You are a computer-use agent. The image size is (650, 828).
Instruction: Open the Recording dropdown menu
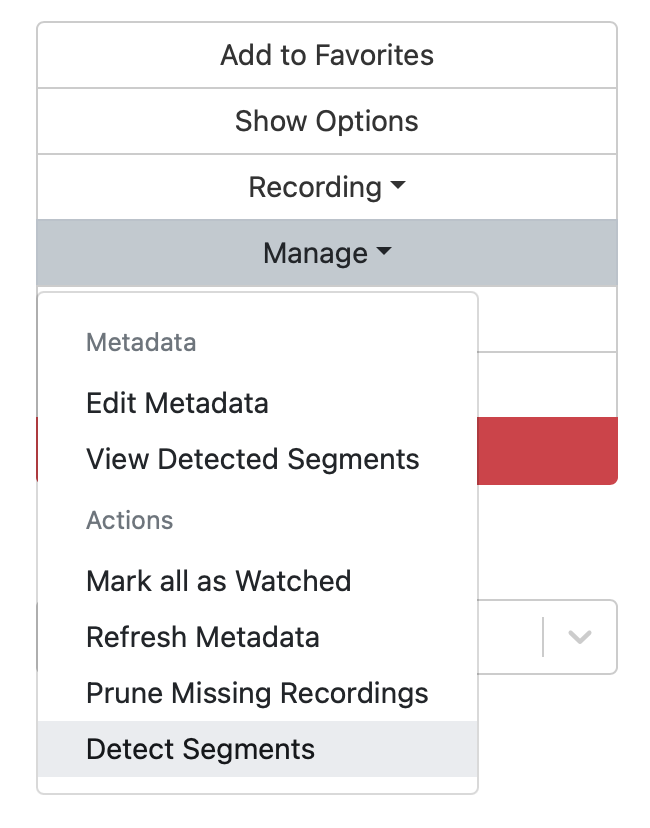click(x=327, y=187)
